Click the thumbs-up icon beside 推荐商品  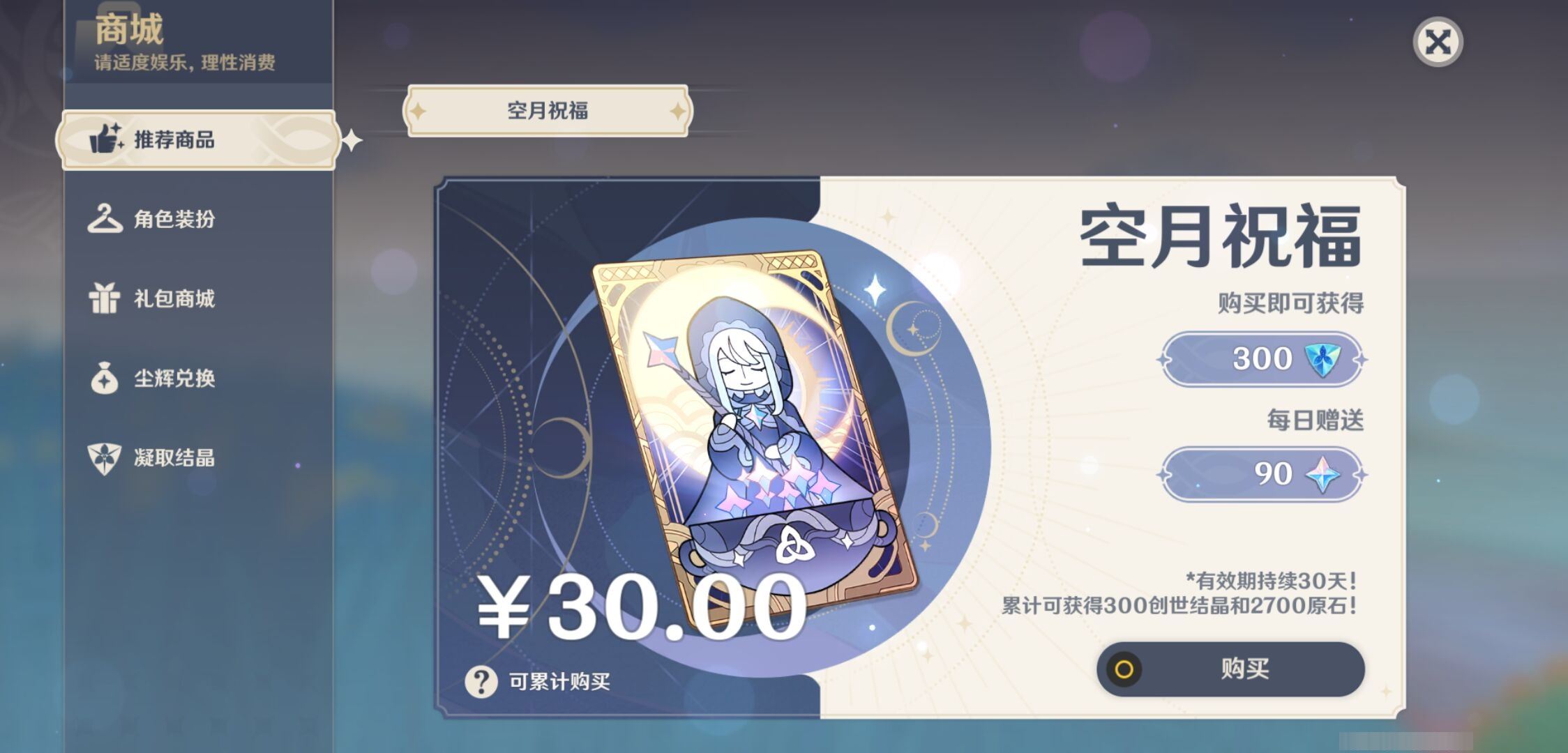(x=106, y=138)
